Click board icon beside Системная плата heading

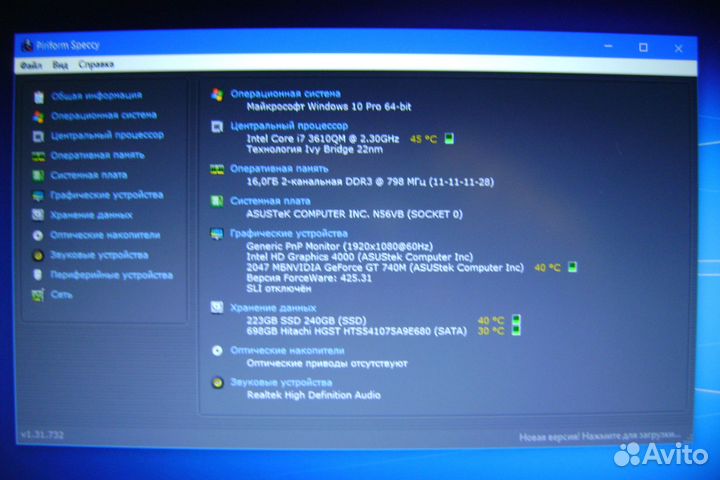pos(217,201)
